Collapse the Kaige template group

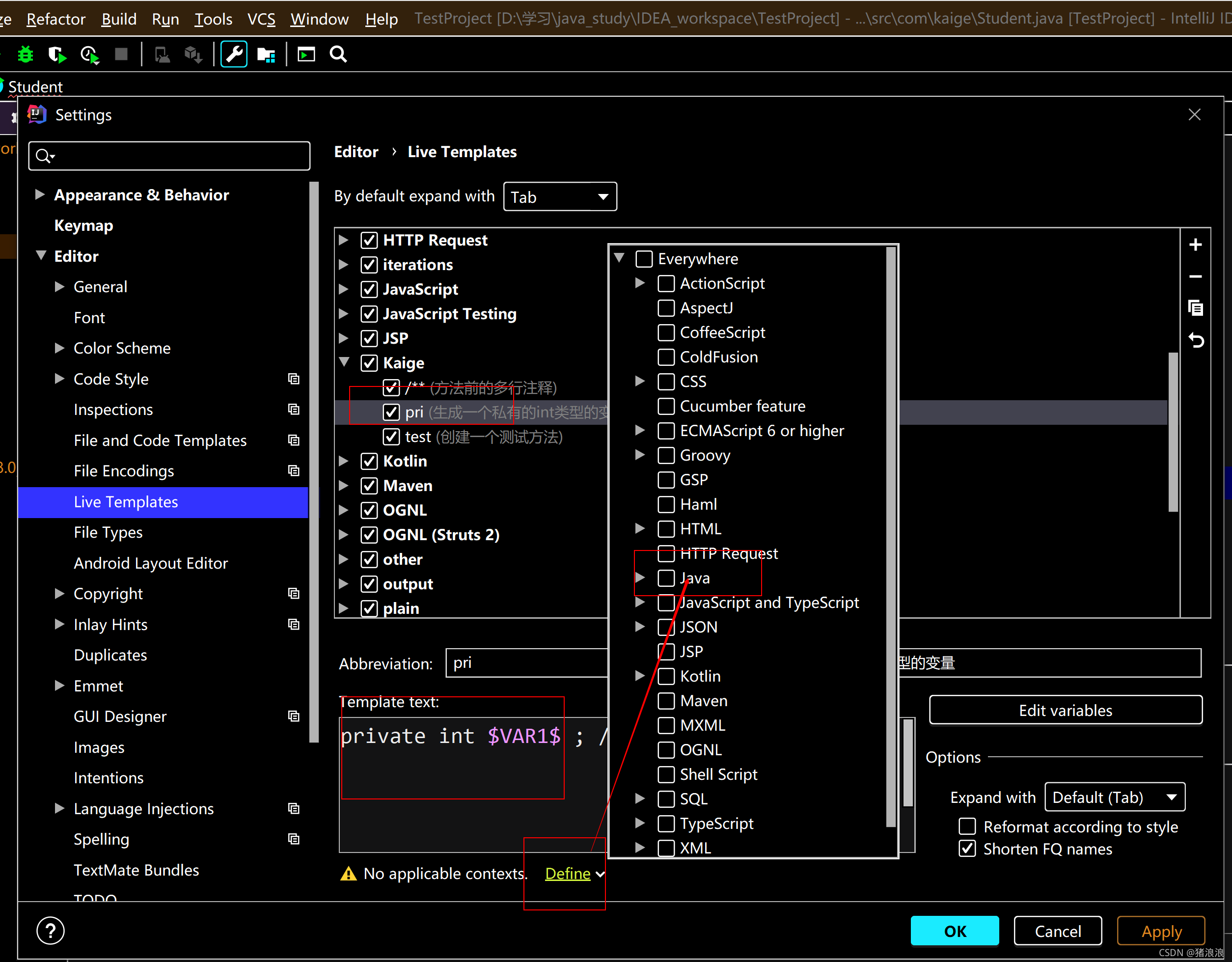344,362
